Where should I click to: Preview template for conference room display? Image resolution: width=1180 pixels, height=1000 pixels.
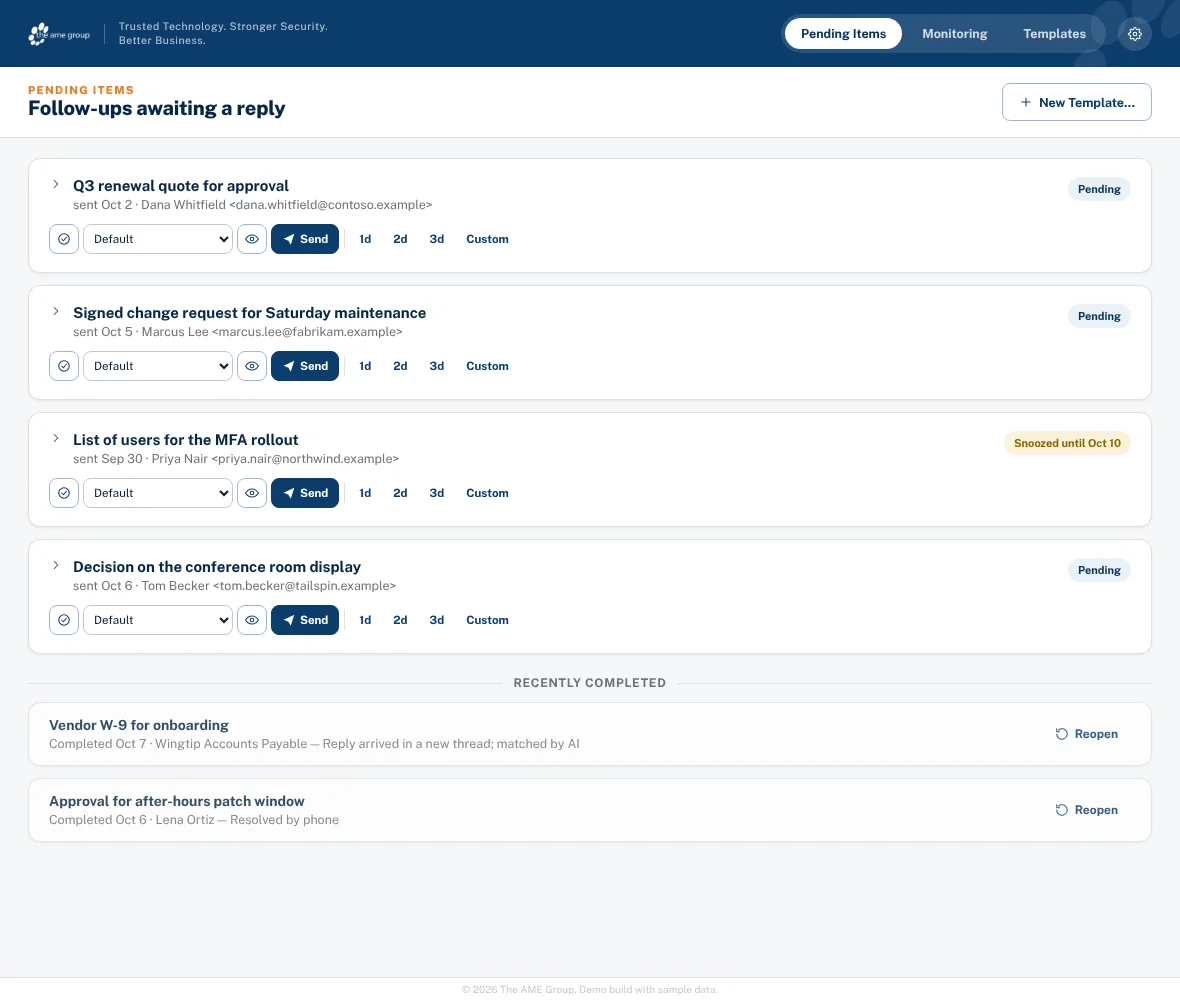pos(252,621)
